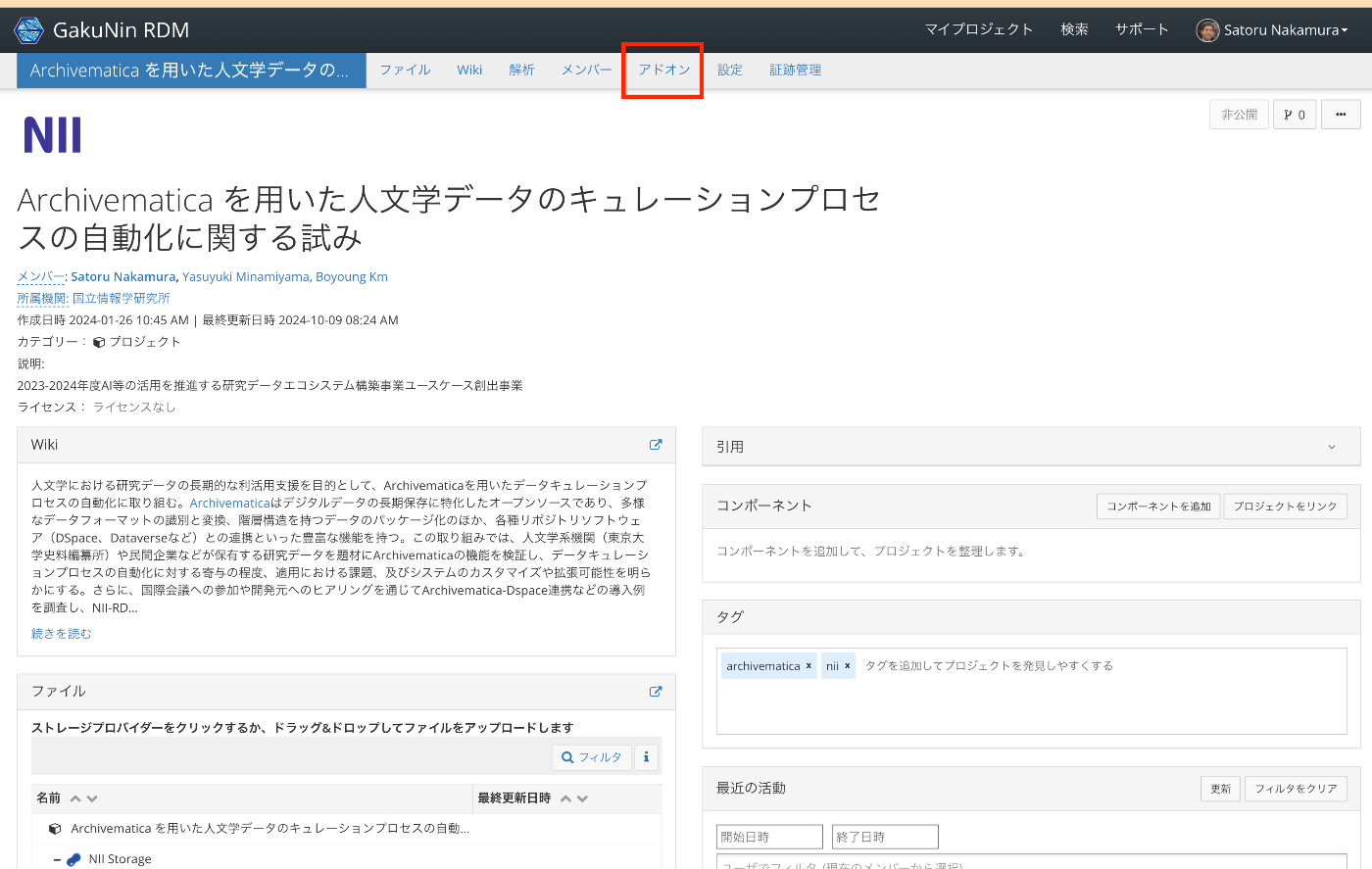Open the アドオン tab
Image resolution: width=1372 pixels, height=869 pixels.
663,71
